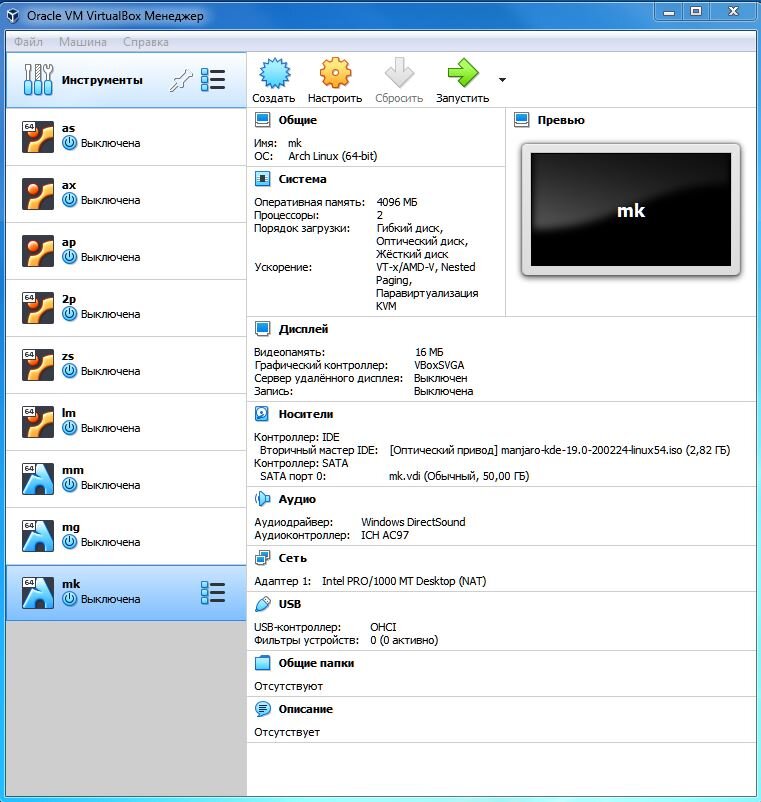Image resolution: width=761 pixels, height=802 pixels.
Task: Open the list menu icon for mk VM
Action: (213, 593)
